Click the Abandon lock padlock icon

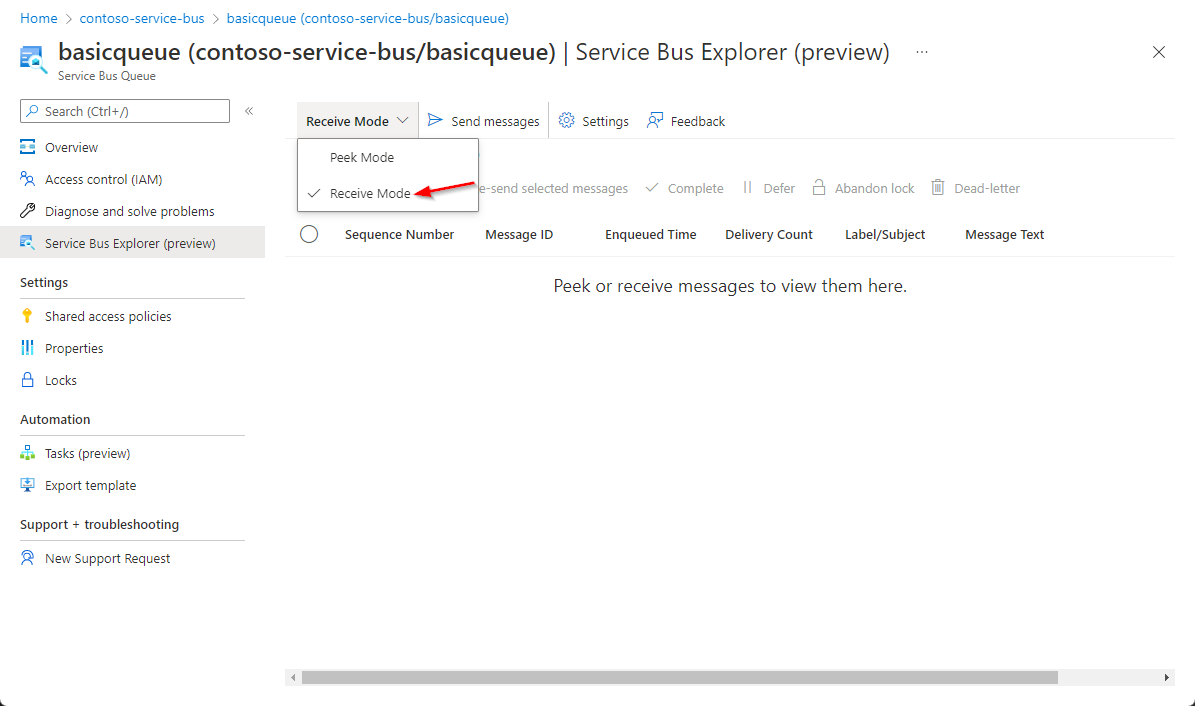click(819, 188)
